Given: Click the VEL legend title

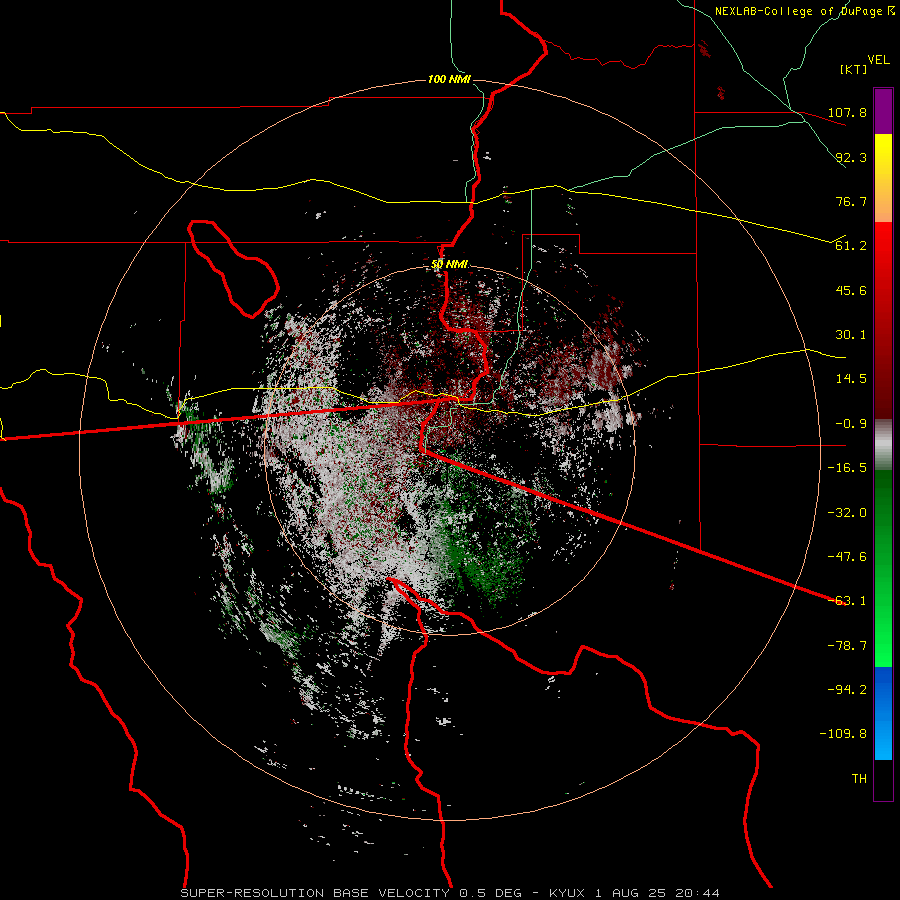Looking at the screenshot, I should (878, 60).
